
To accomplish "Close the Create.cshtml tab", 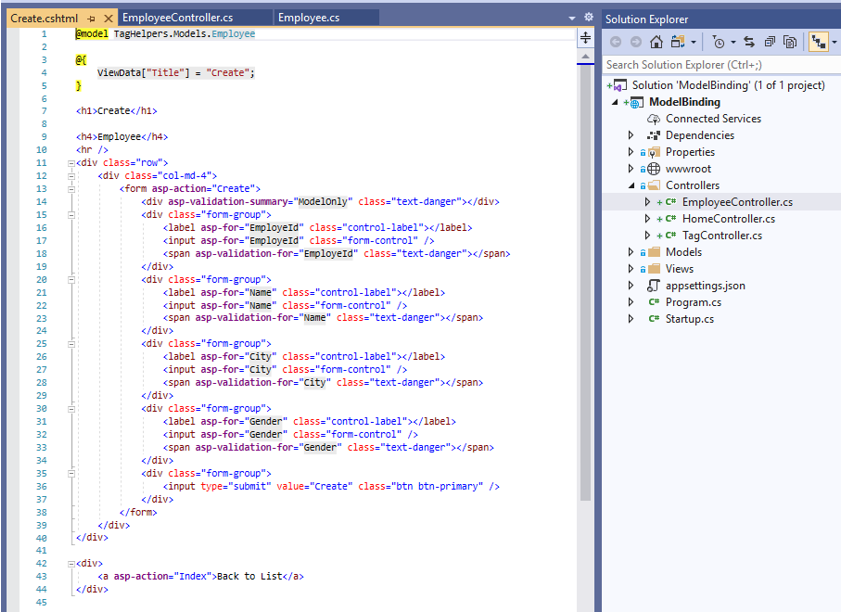I will click(x=108, y=18).
